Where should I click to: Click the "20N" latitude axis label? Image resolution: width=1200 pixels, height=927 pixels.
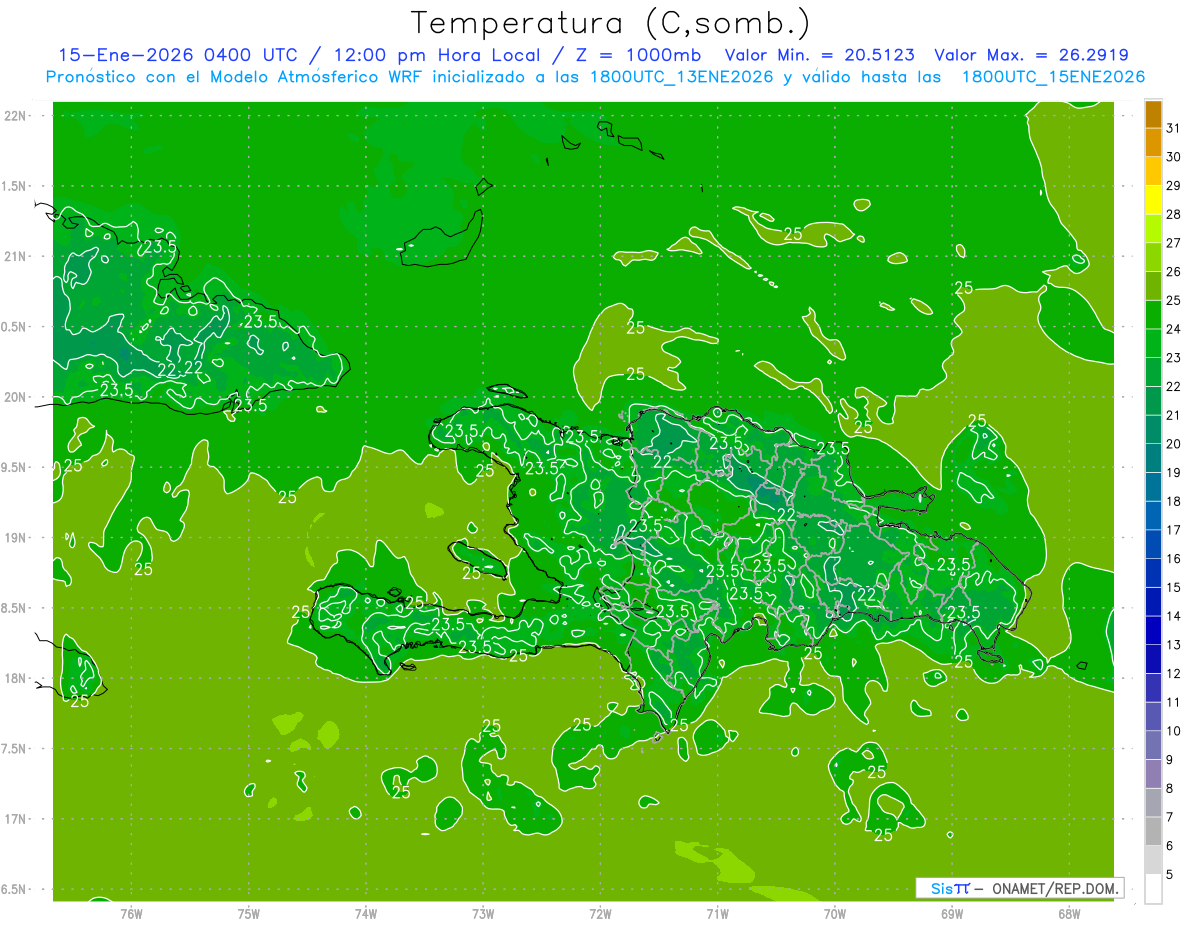point(14,397)
